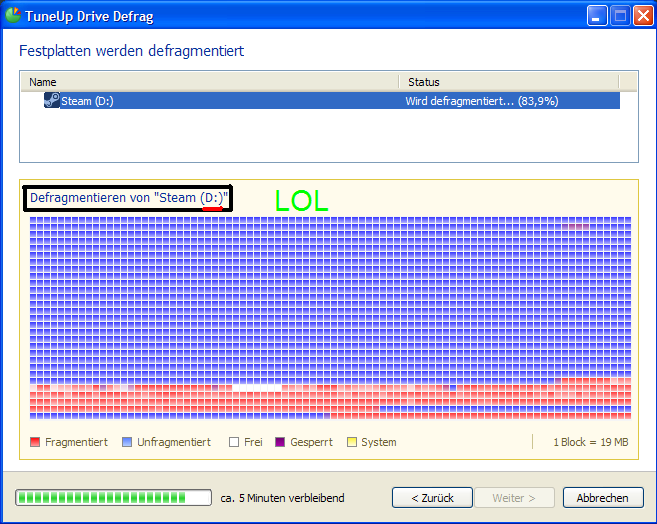Click the '1 Block = 19 MB' text
Screen dimensions: 657x524
(591, 442)
